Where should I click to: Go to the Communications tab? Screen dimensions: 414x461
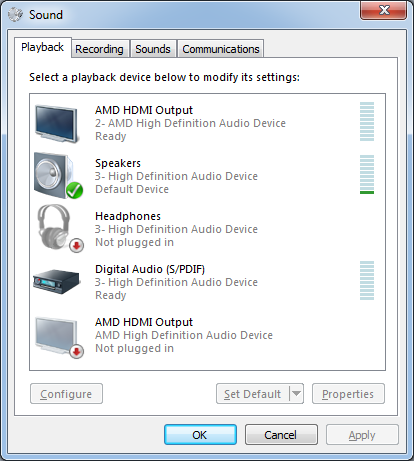click(x=221, y=49)
